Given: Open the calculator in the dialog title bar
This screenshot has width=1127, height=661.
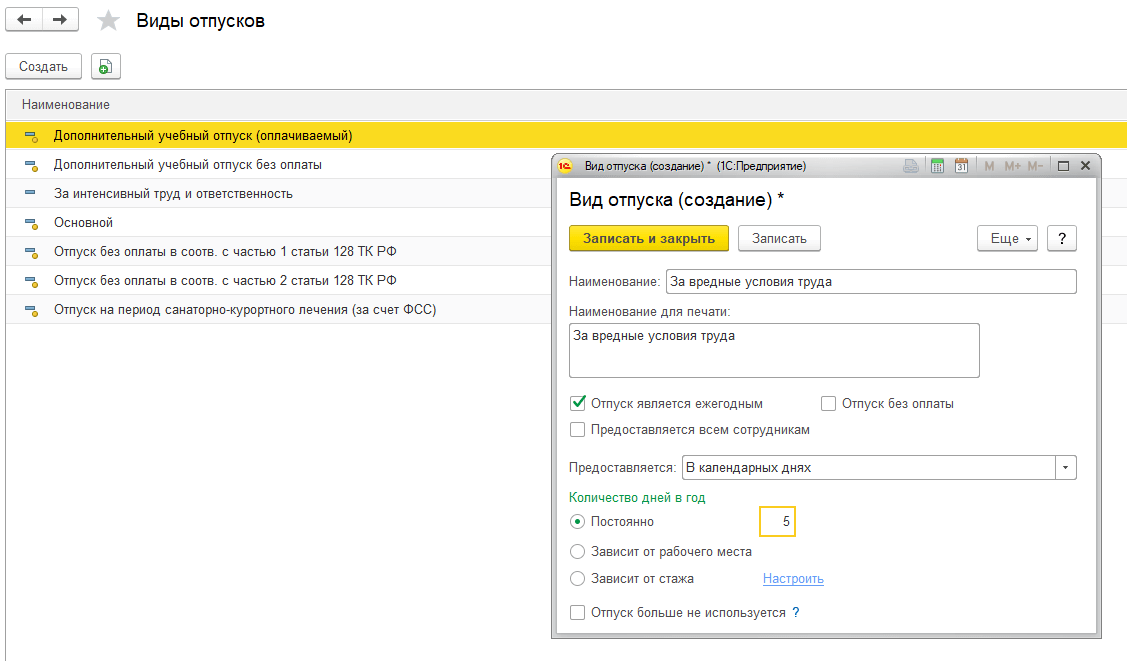Looking at the screenshot, I should coord(937,166).
